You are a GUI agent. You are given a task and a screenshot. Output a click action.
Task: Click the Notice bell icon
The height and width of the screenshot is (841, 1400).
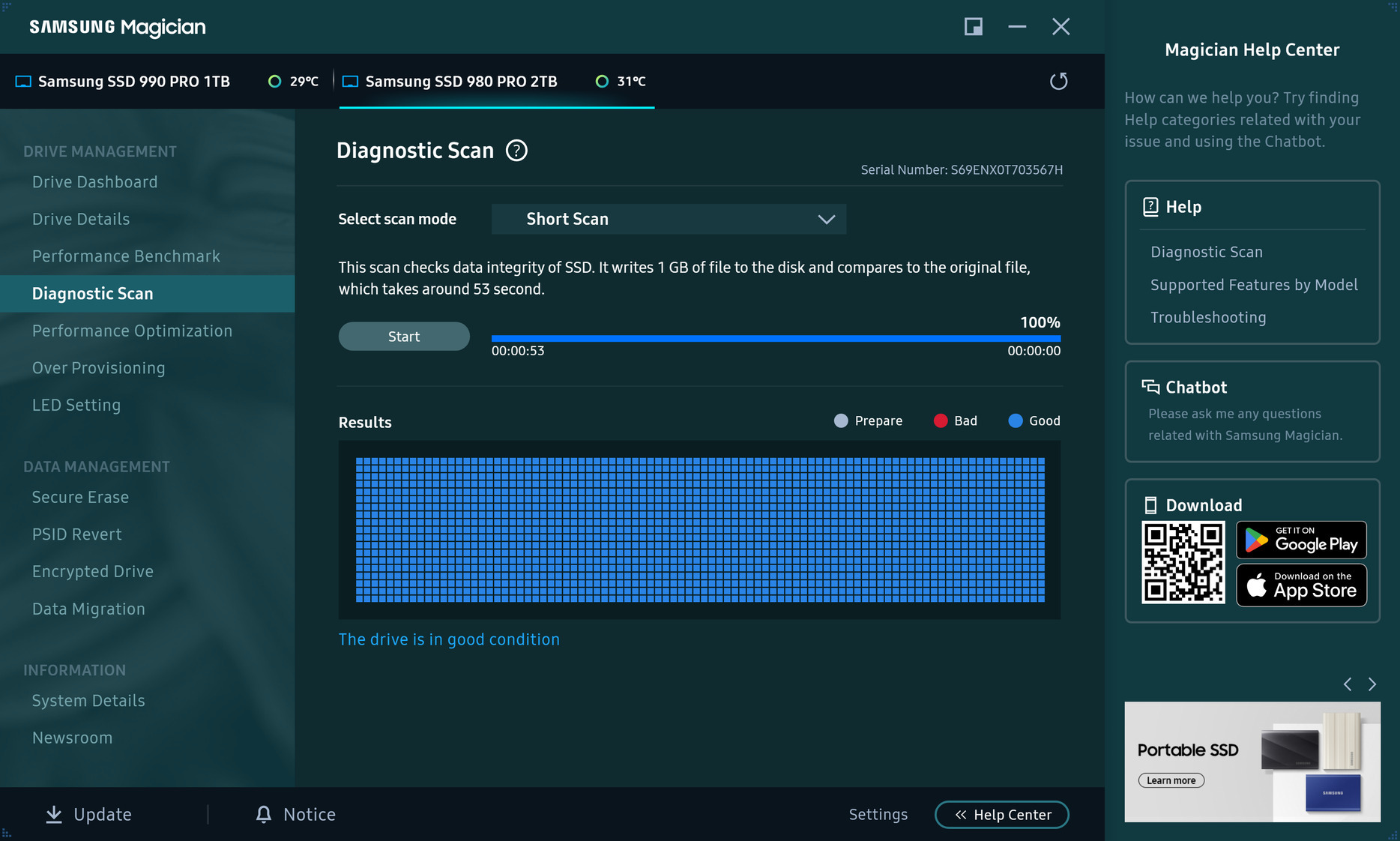pyautogui.click(x=264, y=815)
